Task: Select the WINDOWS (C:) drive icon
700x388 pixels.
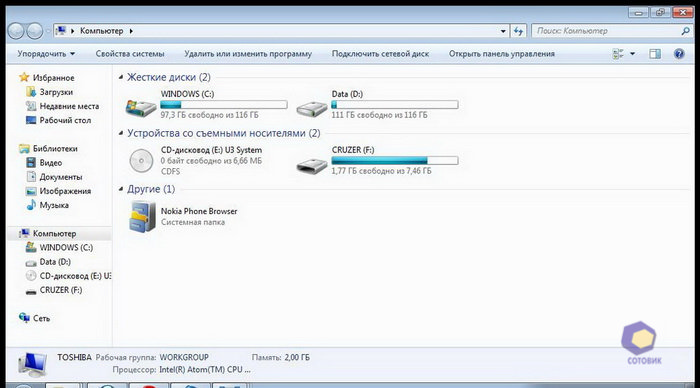Action: [141, 108]
